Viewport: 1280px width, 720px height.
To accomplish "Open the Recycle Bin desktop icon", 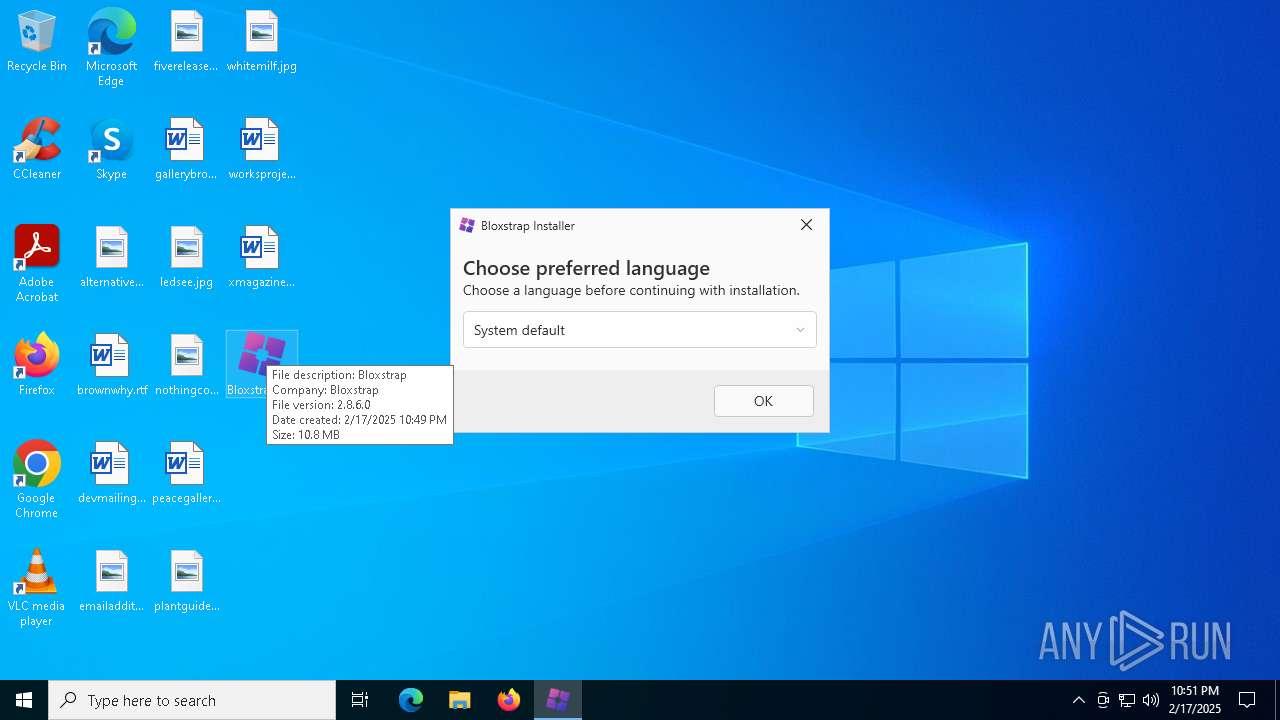I will click(37, 41).
